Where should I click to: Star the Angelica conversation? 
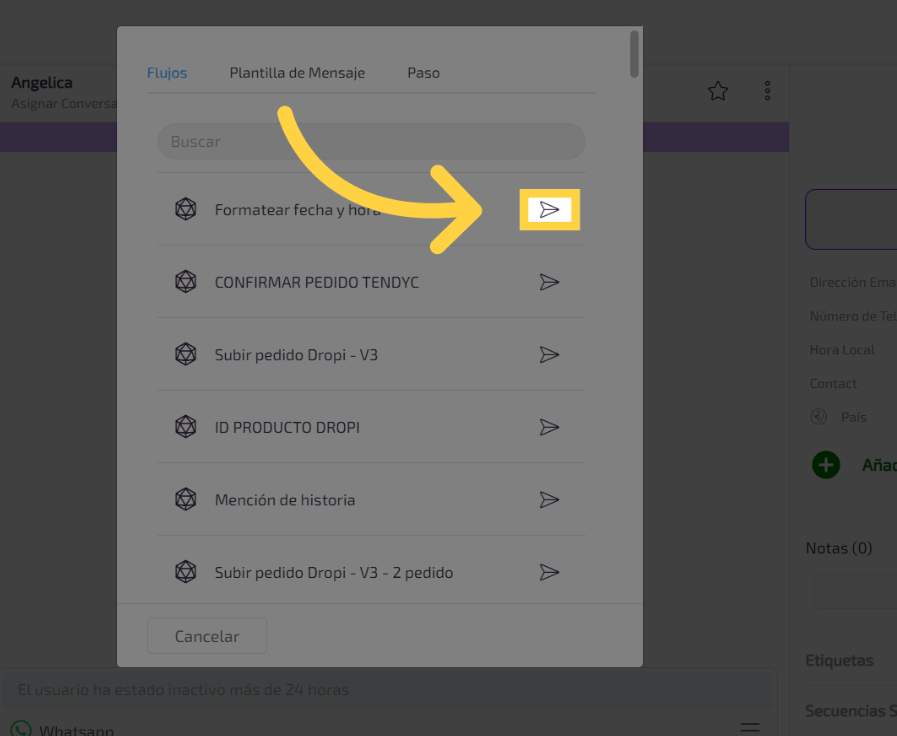(717, 91)
